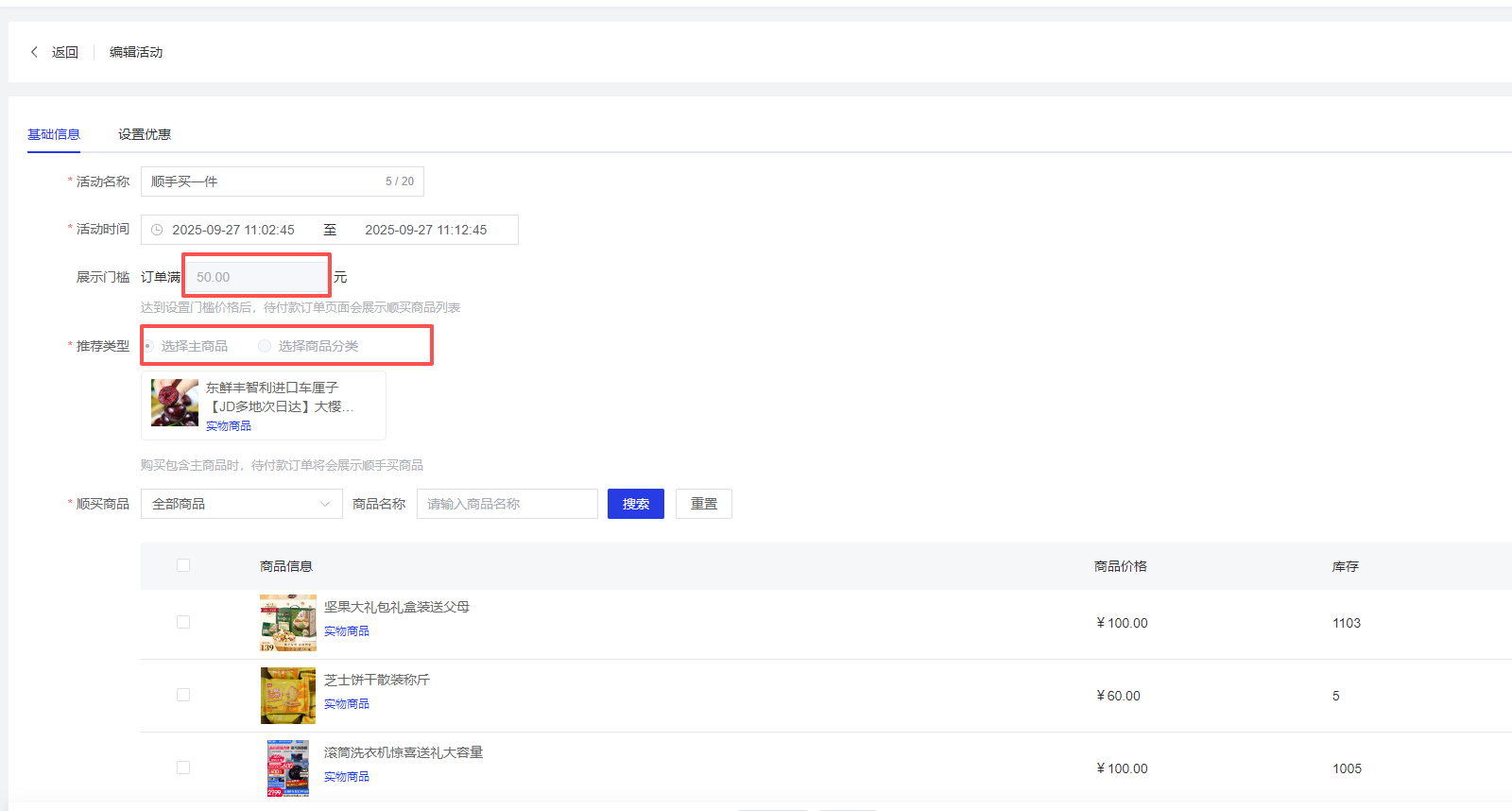
Task: Click the back arrow icon
Action: [x=35, y=52]
